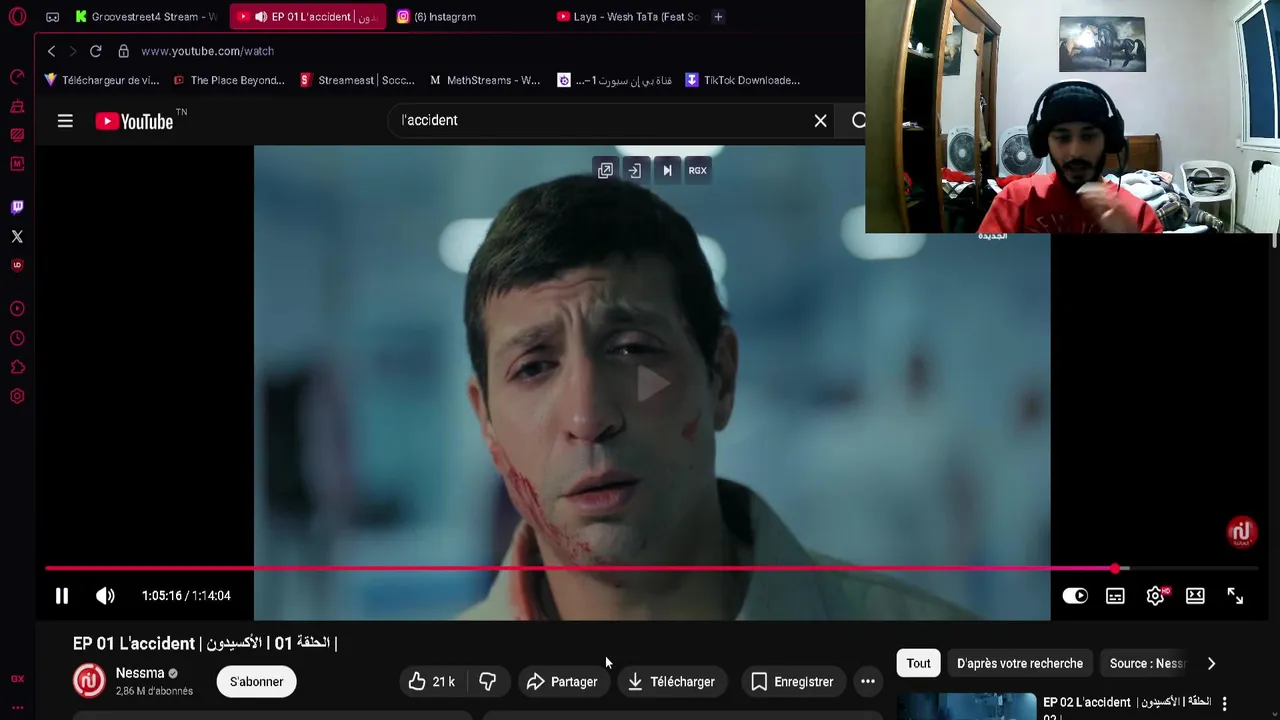Open browsing history clock icon
Image resolution: width=1280 pixels, height=720 pixels.
pyautogui.click(x=17, y=338)
